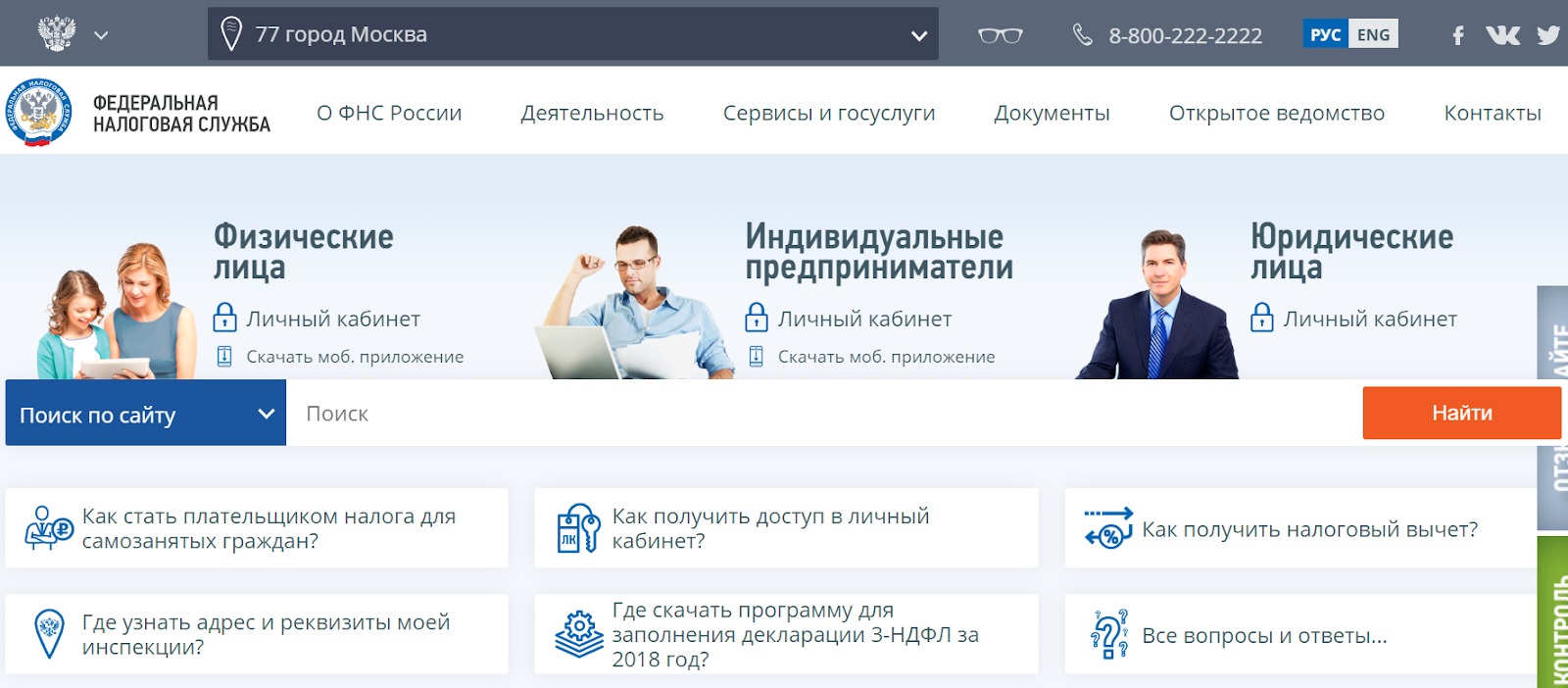Click lock icon under Индивидуальные предприниматели
The width and height of the screenshot is (1568, 688).
click(757, 318)
